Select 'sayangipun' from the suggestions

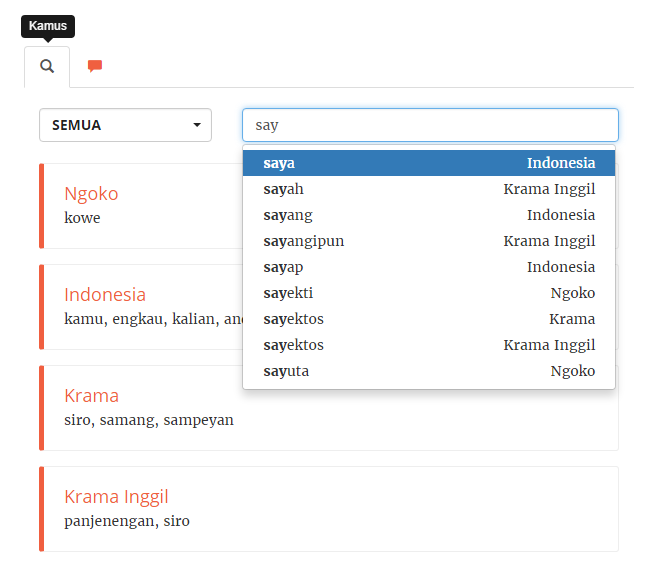[x=429, y=241]
